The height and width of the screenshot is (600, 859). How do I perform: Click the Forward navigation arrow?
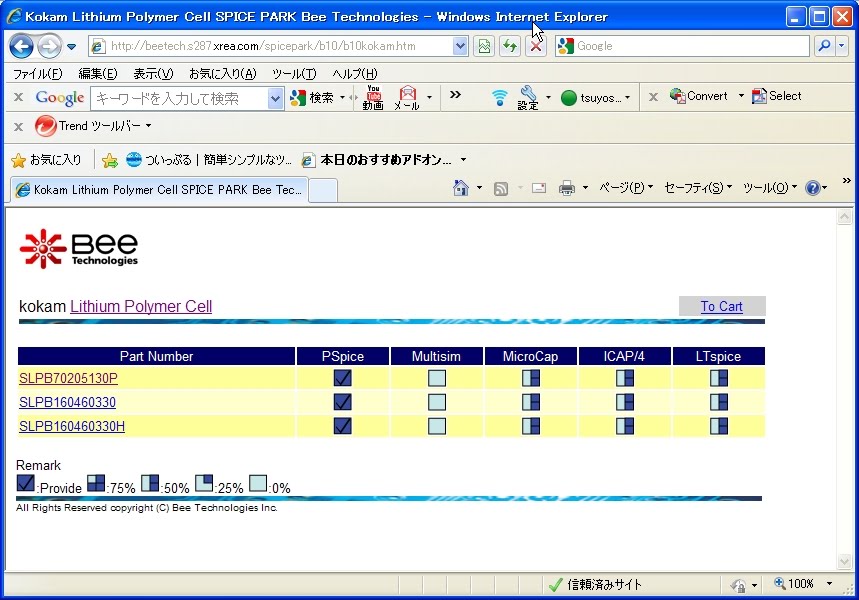(50, 47)
